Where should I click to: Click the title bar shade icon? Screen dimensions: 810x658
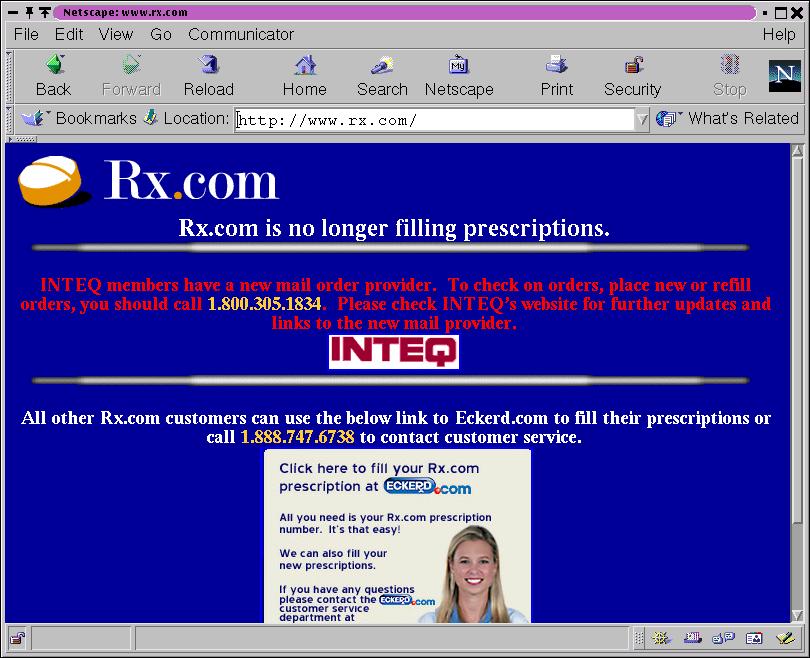(45, 12)
